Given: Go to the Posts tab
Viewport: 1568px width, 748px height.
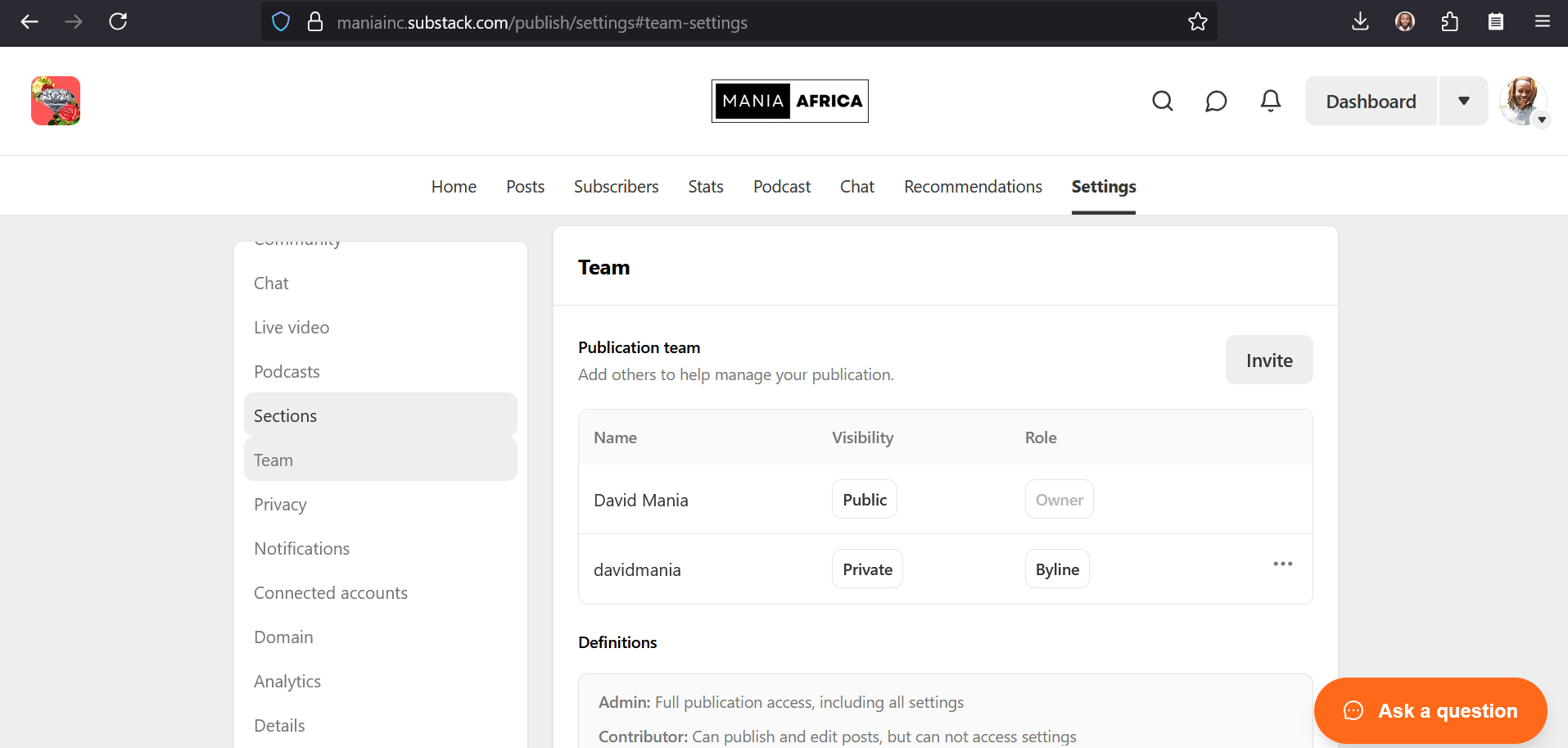Looking at the screenshot, I should click(x=525, y=187).
